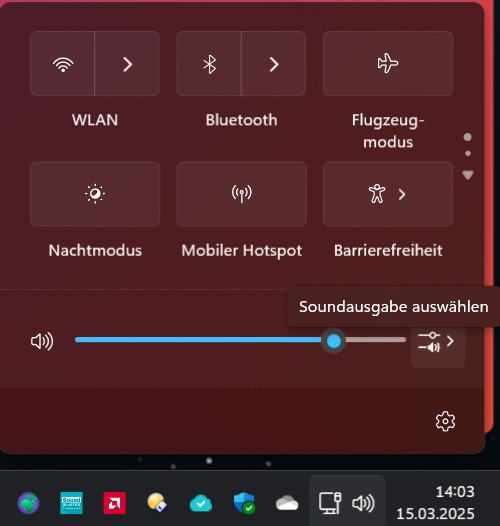Toggle the Nachtmodus night light tile
The height and width of the screenshot is (526, 500).
[95, 194]
